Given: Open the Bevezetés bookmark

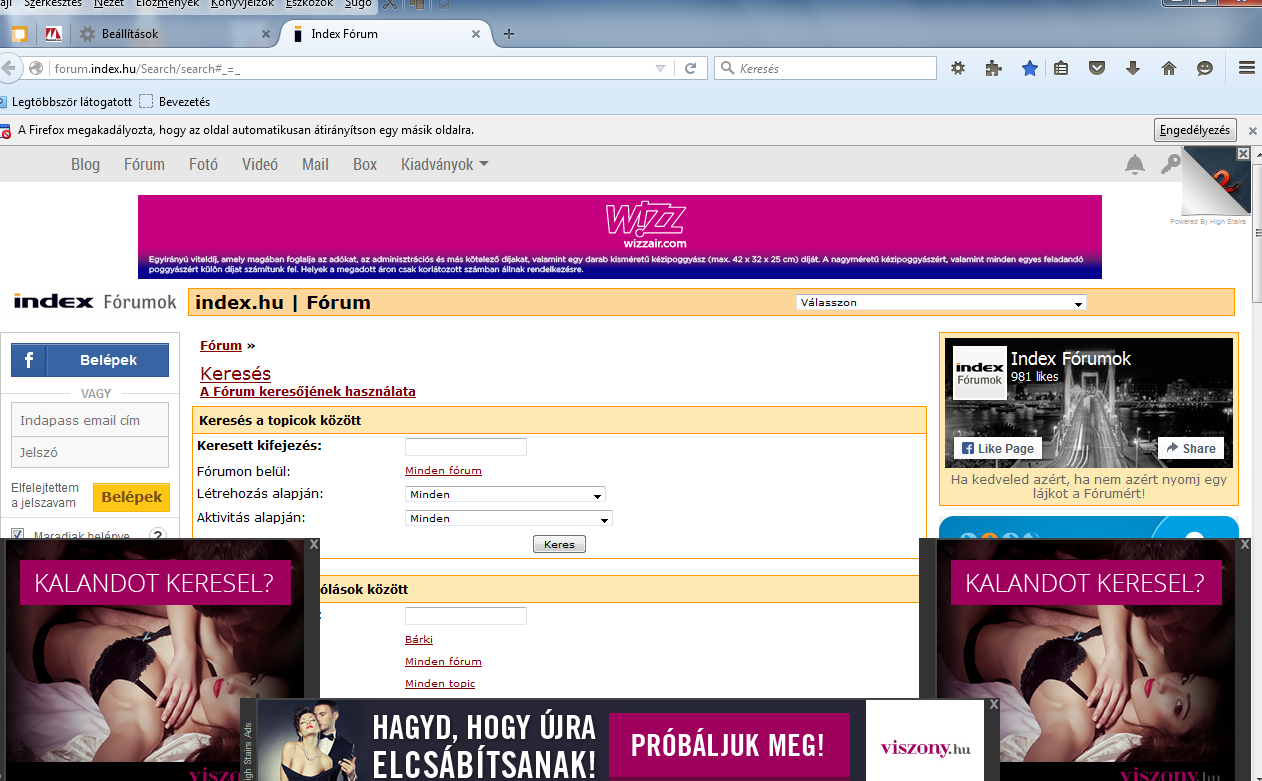Looking at the screenshot, I should (x=175, y=101).
